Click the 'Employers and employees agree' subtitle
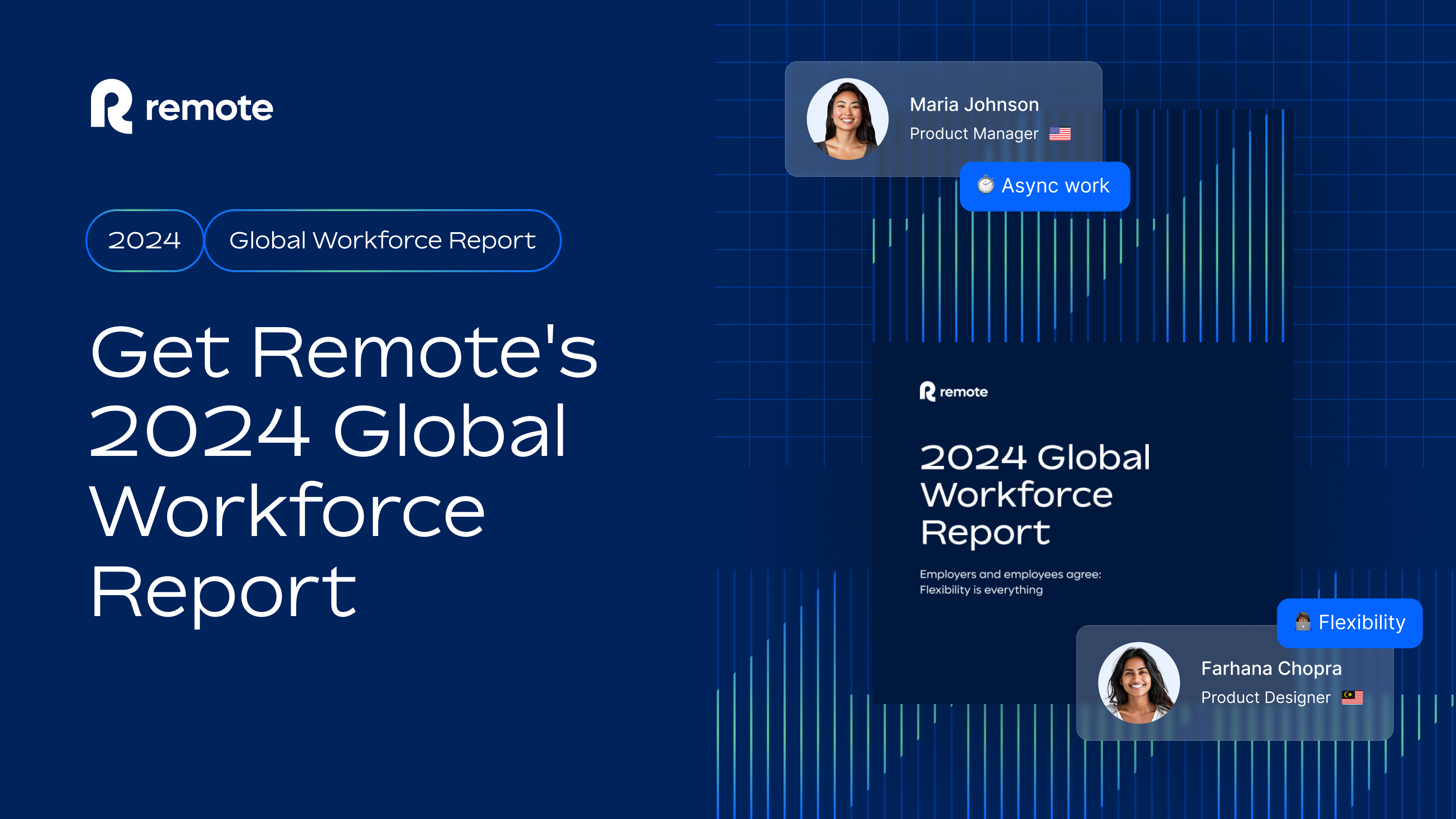The image size is (1456, 819). coord(1010,581)
